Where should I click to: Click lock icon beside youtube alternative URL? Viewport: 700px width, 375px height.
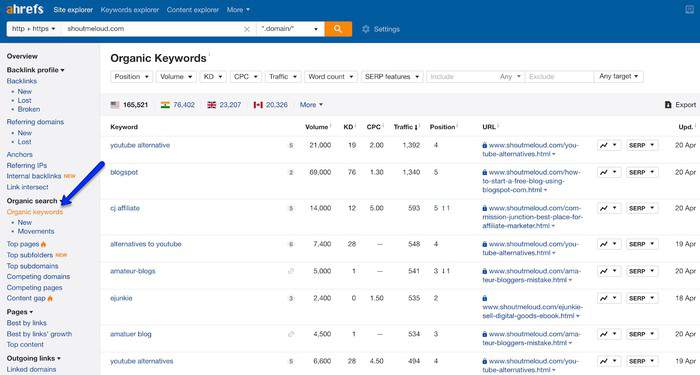coord(485,145)
